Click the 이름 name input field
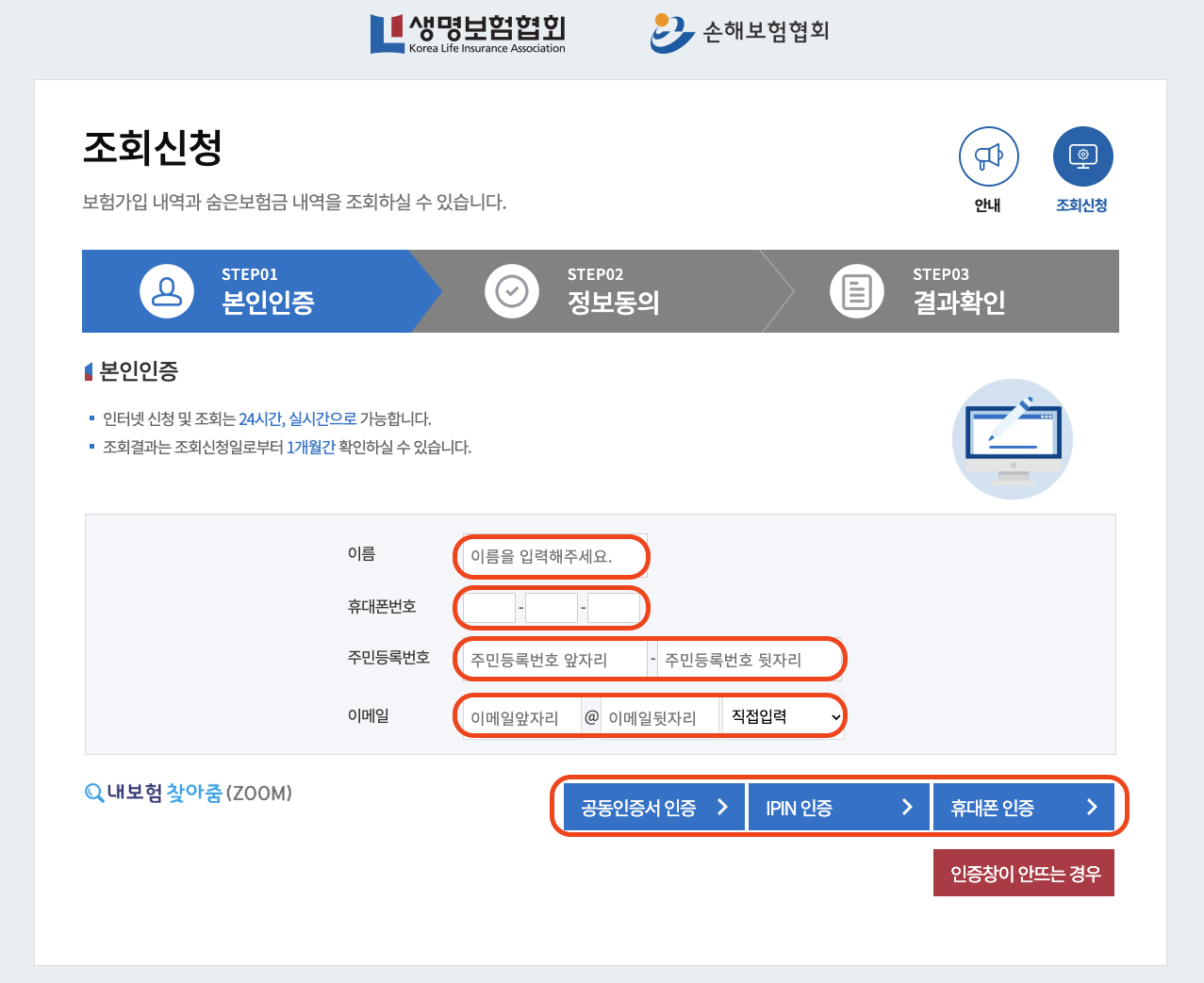The height and width of the screenshot is (983, 1204). click(x=551, y=556)
